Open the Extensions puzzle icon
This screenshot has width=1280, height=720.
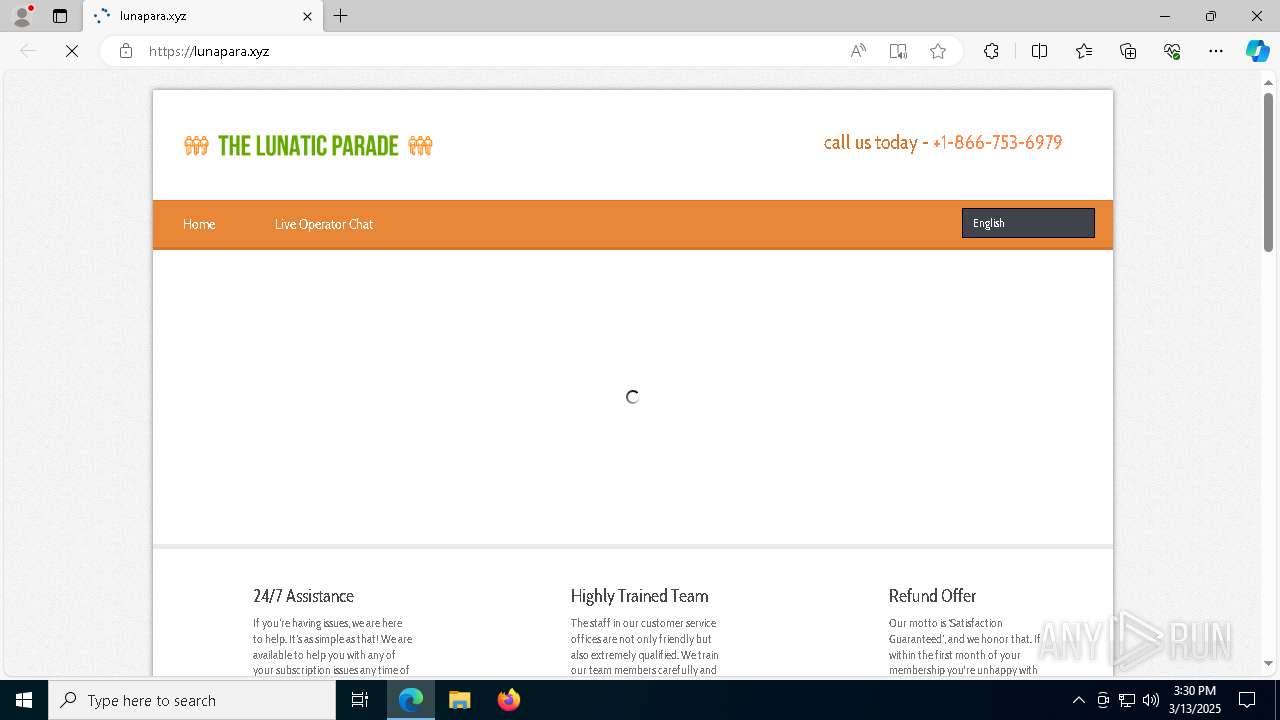[991, 51]
